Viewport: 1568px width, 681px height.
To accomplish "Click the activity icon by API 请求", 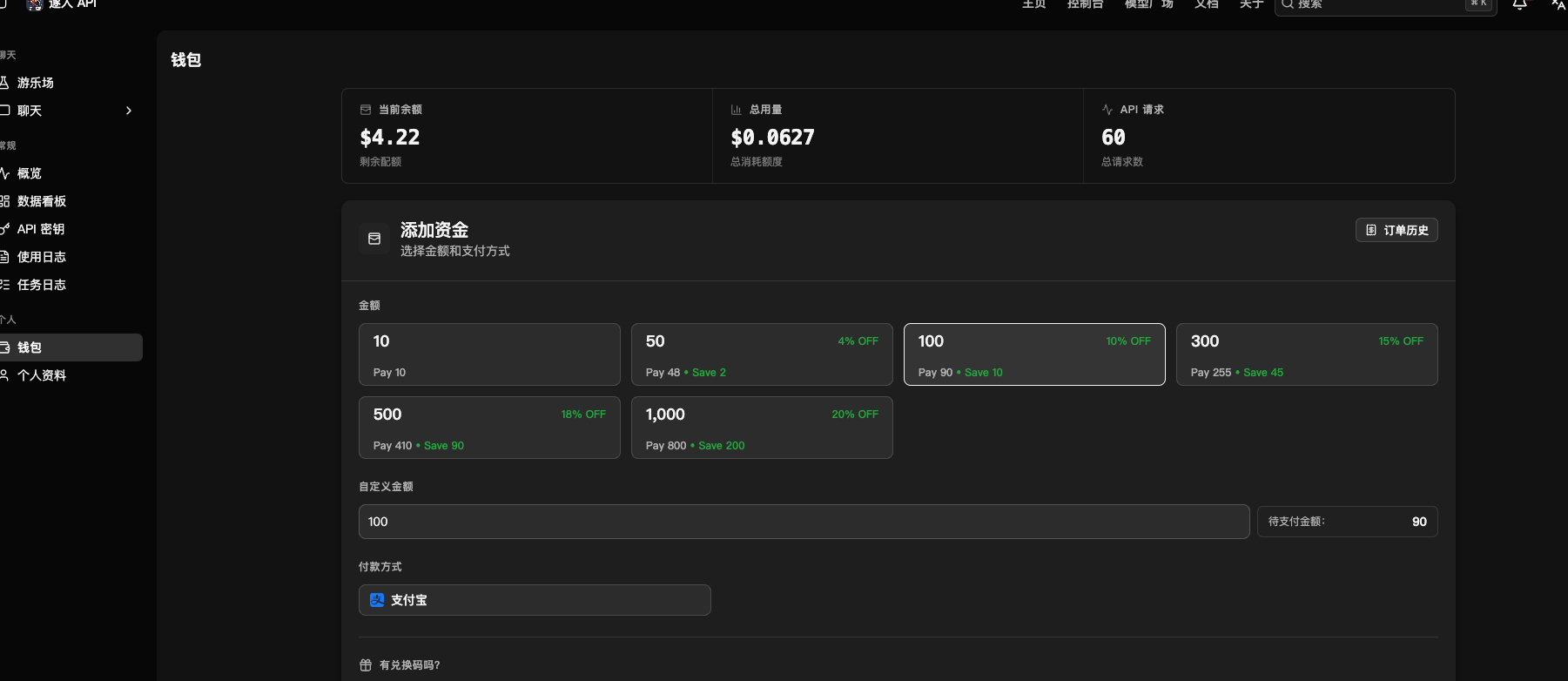I will (x=1107, y=110).
